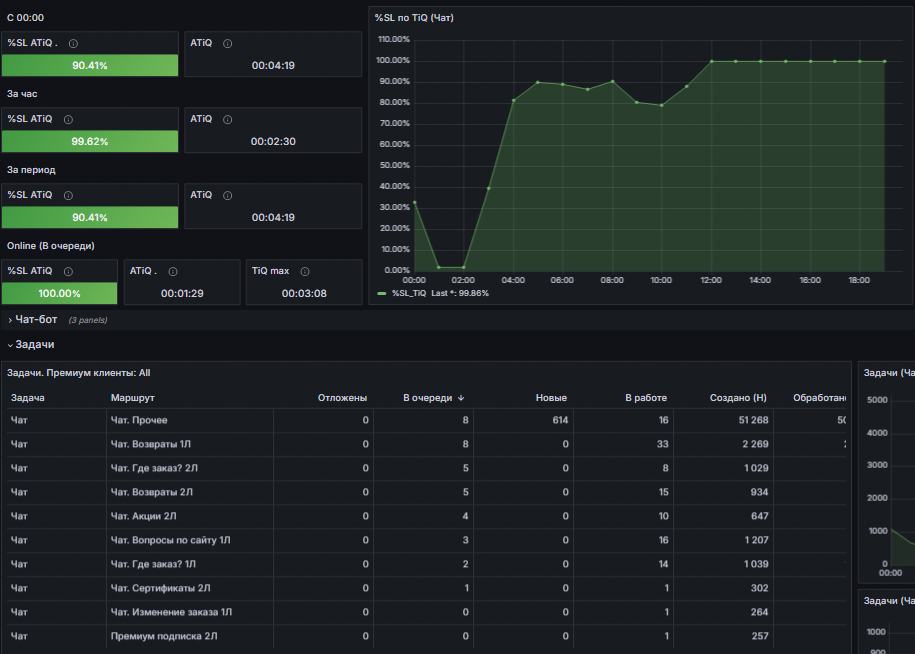Click info icon for Online ATiQ 00:01:29
This screenshot has width=915, height=654.
tap(173, 271)
